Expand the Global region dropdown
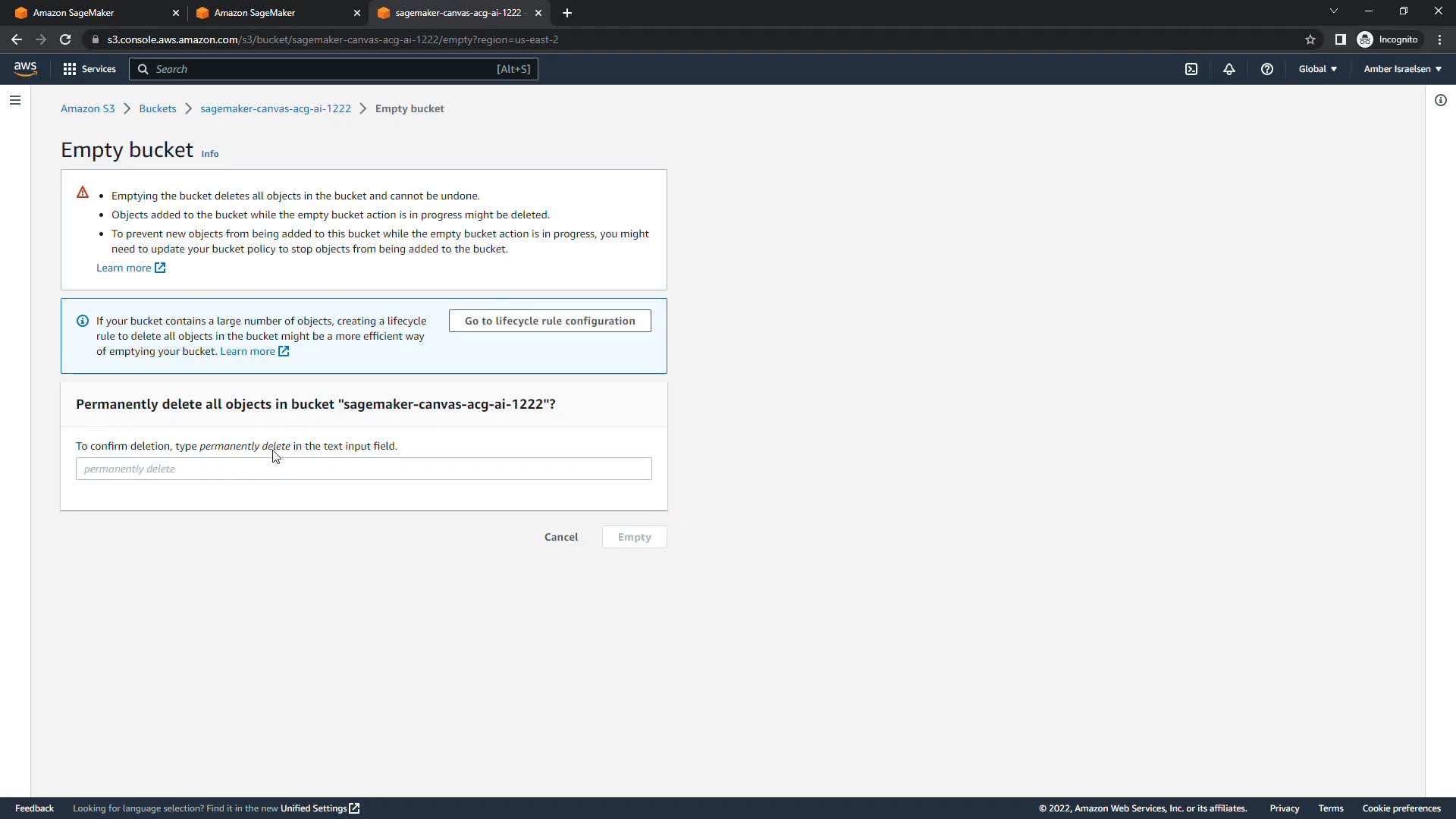The image size is (1456, 819). click(x=1317, y=69)
